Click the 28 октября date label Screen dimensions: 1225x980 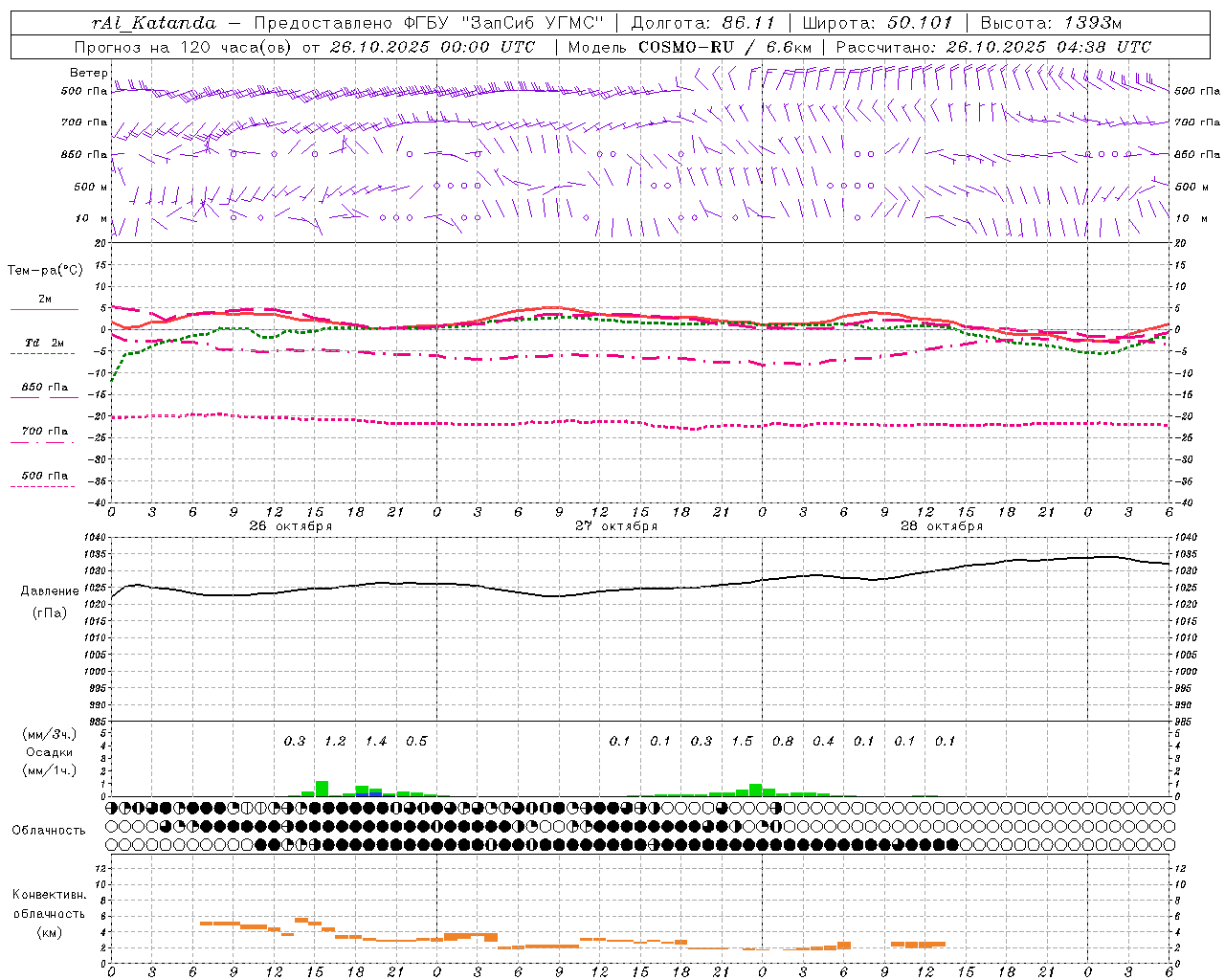[942, 526]
